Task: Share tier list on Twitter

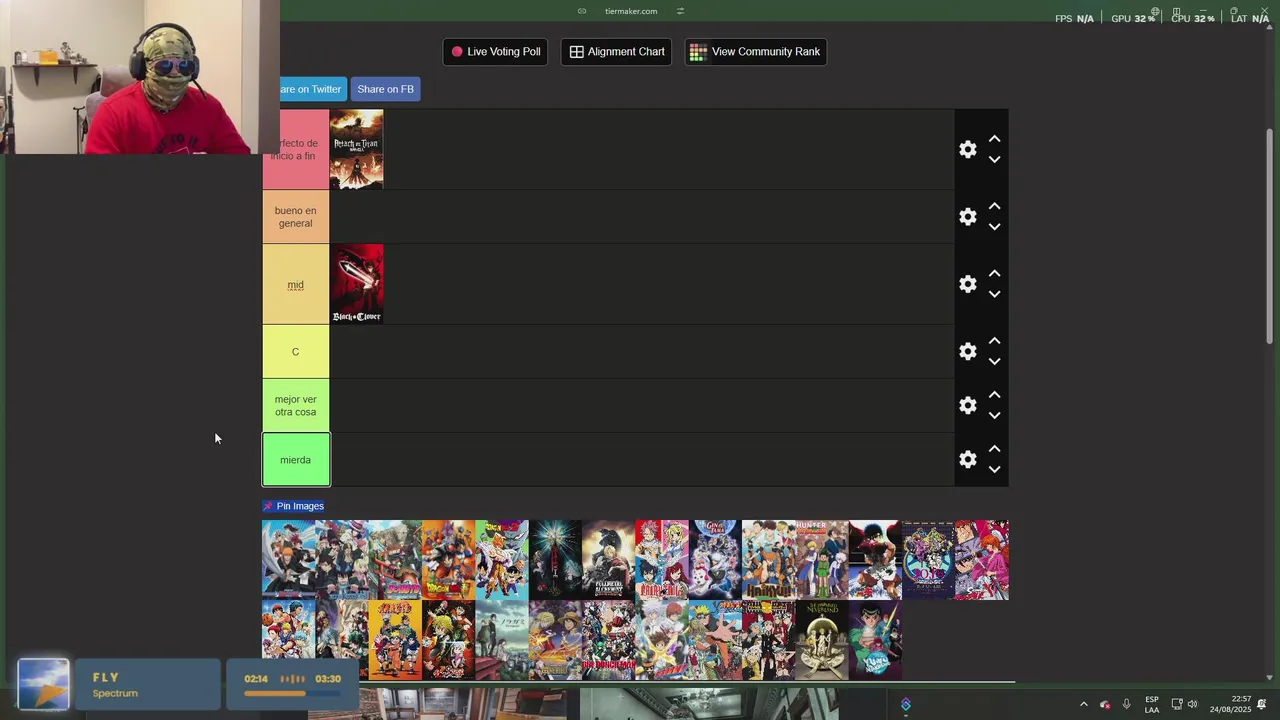Action: [313, 89]
